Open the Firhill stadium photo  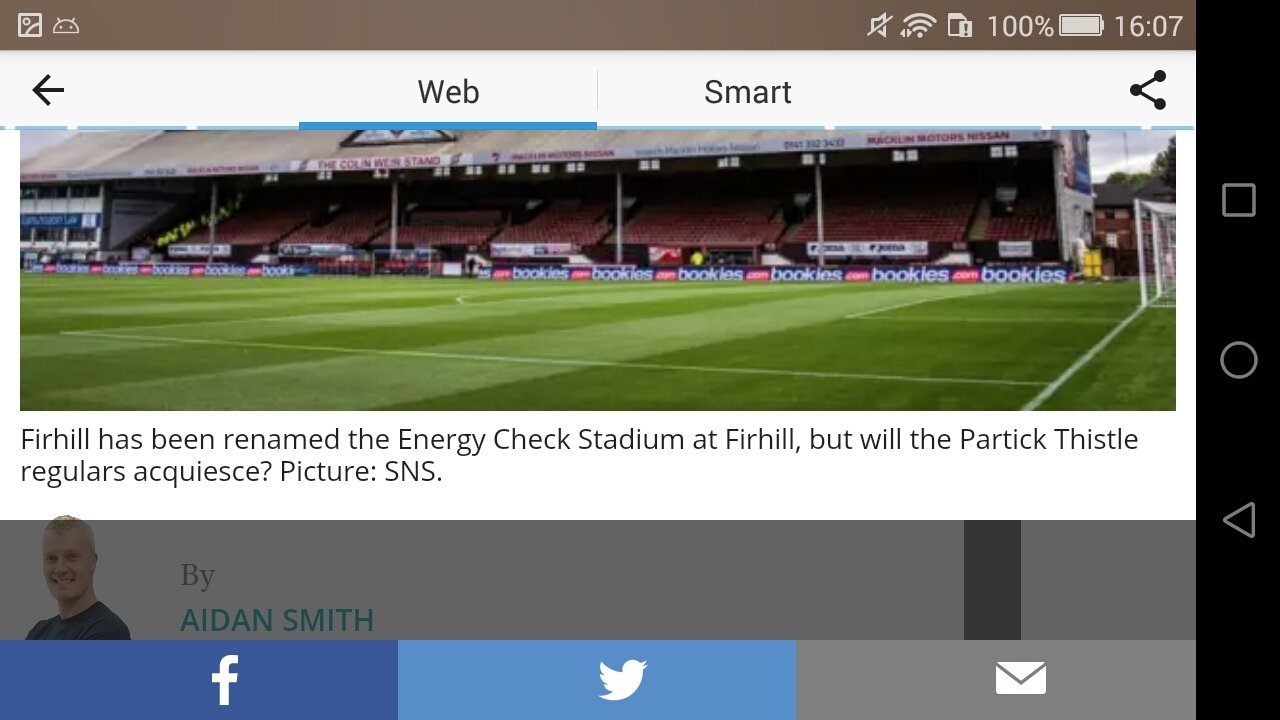(x=598, y=270)
